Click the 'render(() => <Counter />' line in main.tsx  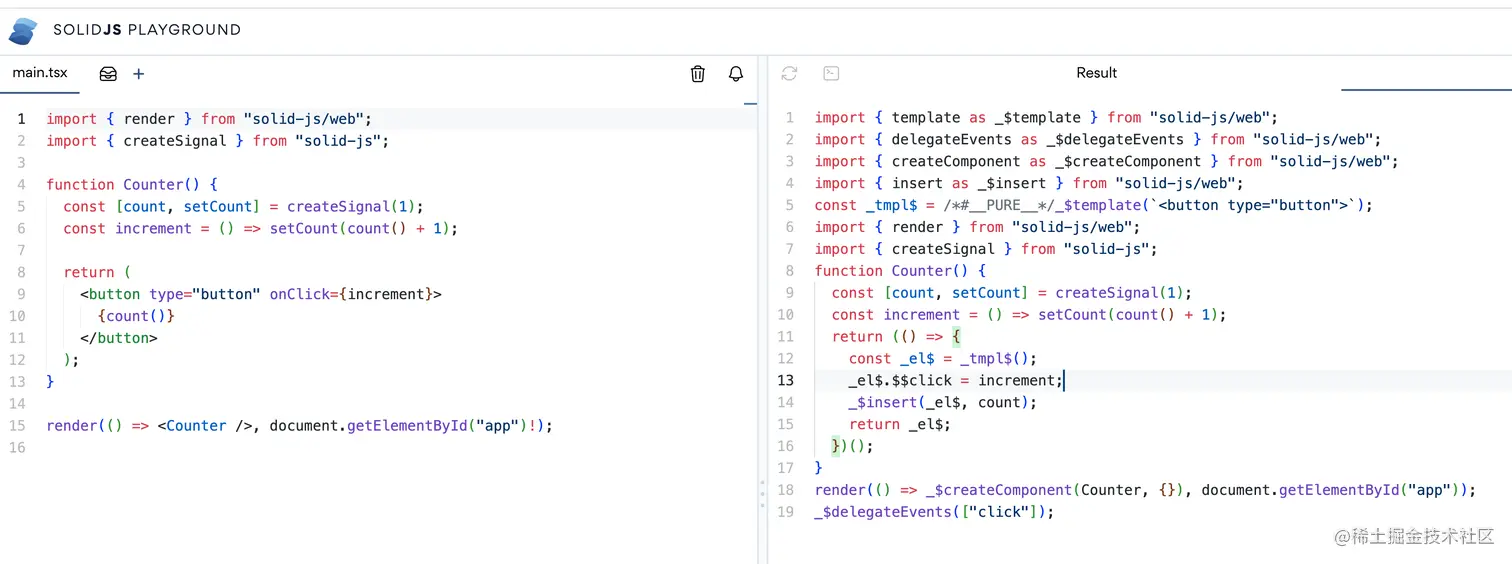[299, 426]
